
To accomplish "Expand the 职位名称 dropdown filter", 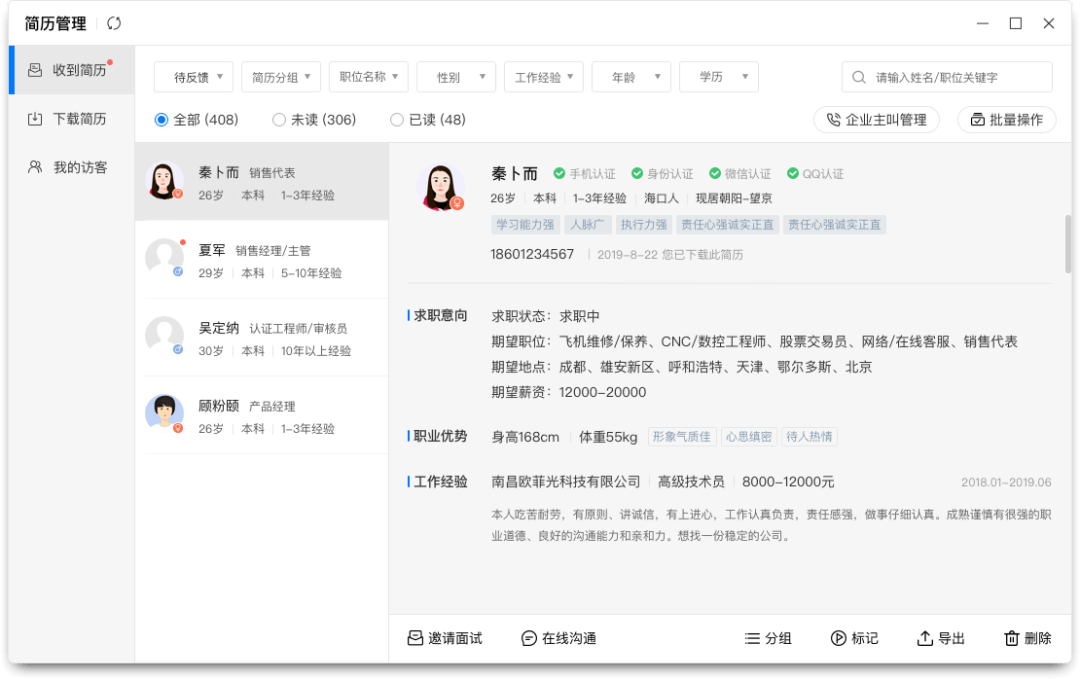I will point(368,77).
